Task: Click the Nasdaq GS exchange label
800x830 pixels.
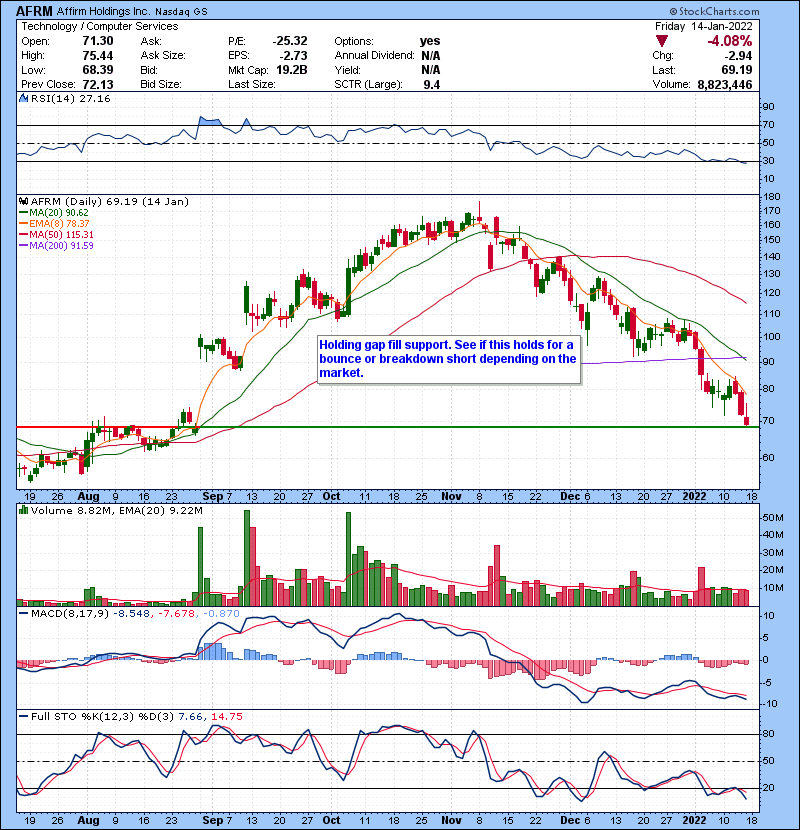Action: coord(181,11)
